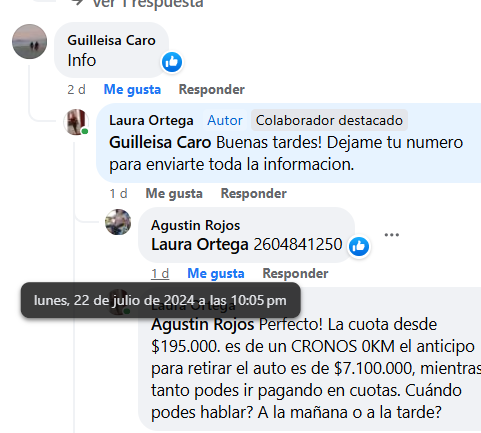The image size is (481, 433).
Task: Reply to Agustin Rojos's comment
Action: tap(295, 273)
